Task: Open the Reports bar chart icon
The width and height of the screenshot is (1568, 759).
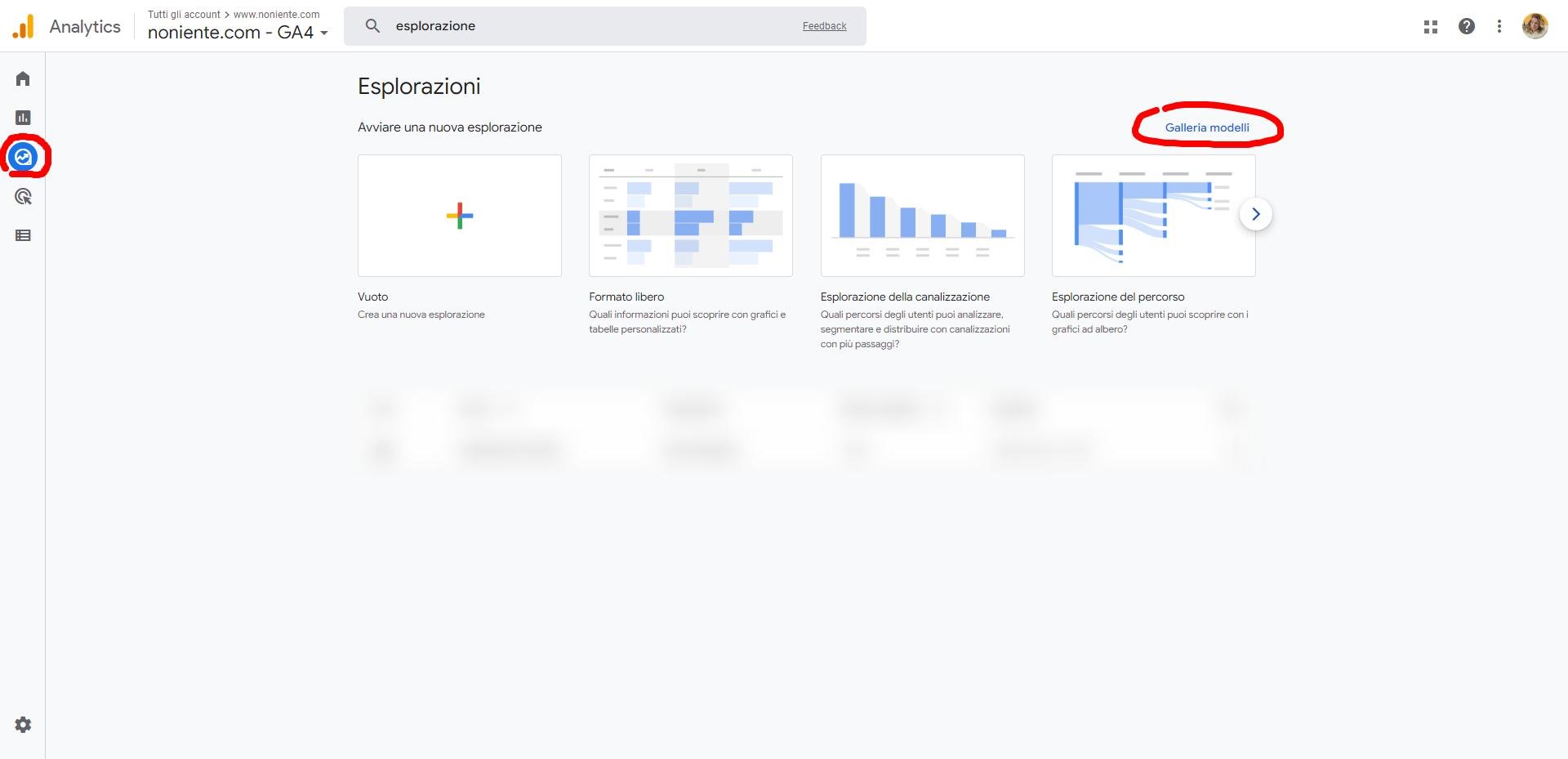Action: (x=23, y=118)
